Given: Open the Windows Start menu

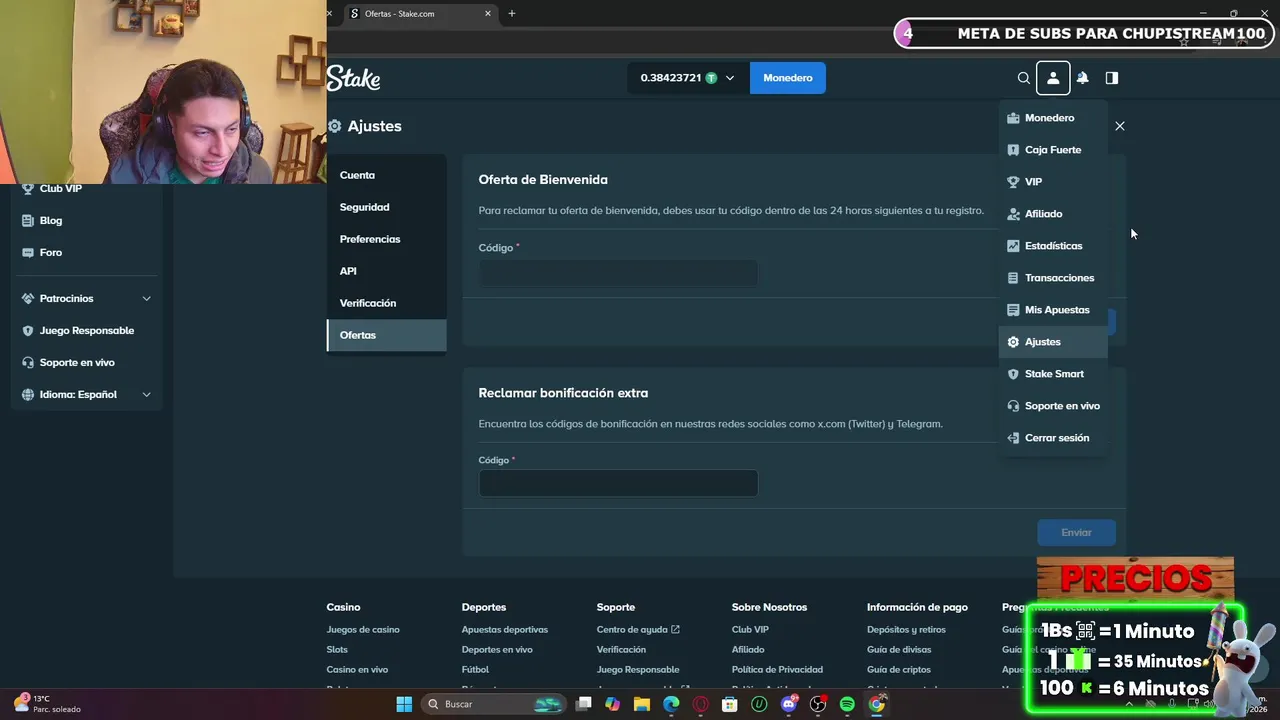Looking at the screenshot, I should coord(404,704).
